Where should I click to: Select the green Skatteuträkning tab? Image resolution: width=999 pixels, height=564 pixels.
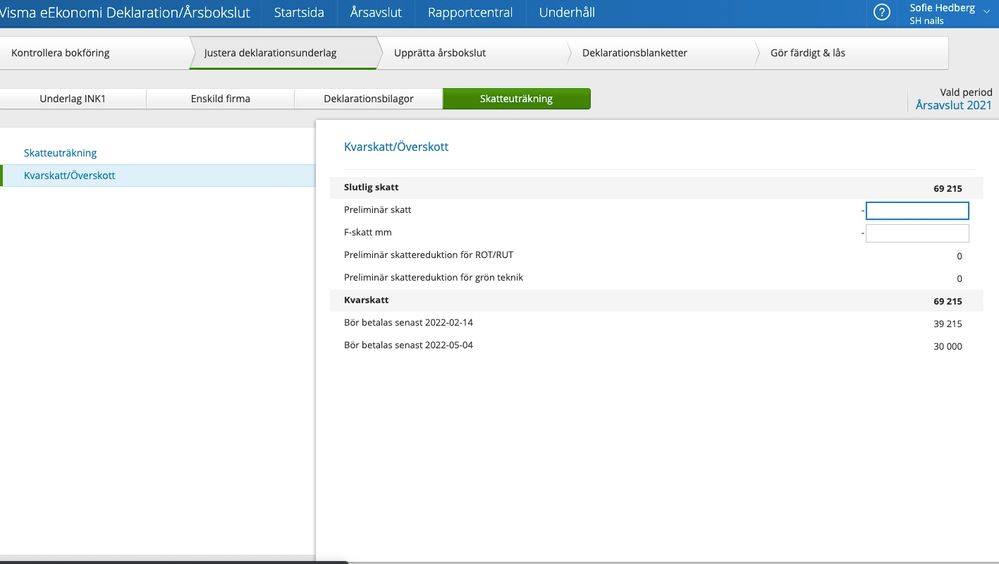tap(516, 99)
